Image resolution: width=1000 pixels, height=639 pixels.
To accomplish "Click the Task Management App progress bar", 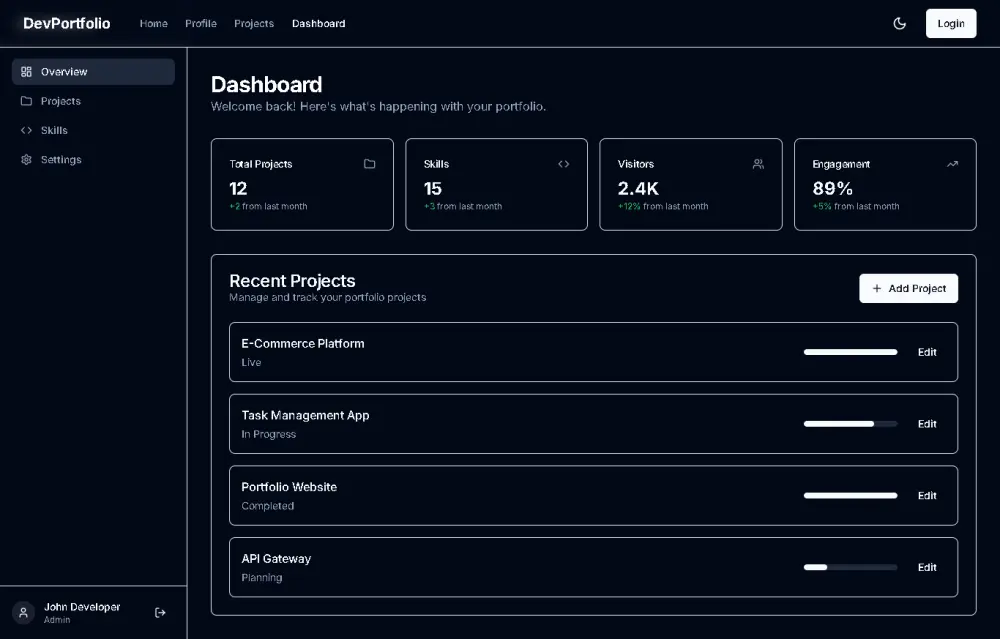I will pyautogui.click(x=850, y=424).
